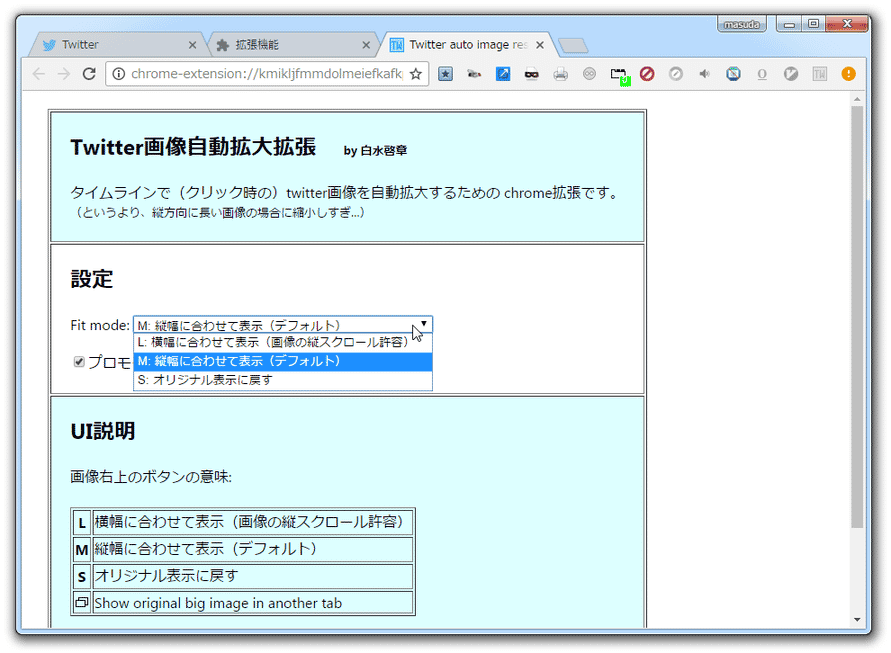891x653 pixels.
Task: Click table cell 'オリジナル表示に戻す'
Action: [x=253, y=576]
